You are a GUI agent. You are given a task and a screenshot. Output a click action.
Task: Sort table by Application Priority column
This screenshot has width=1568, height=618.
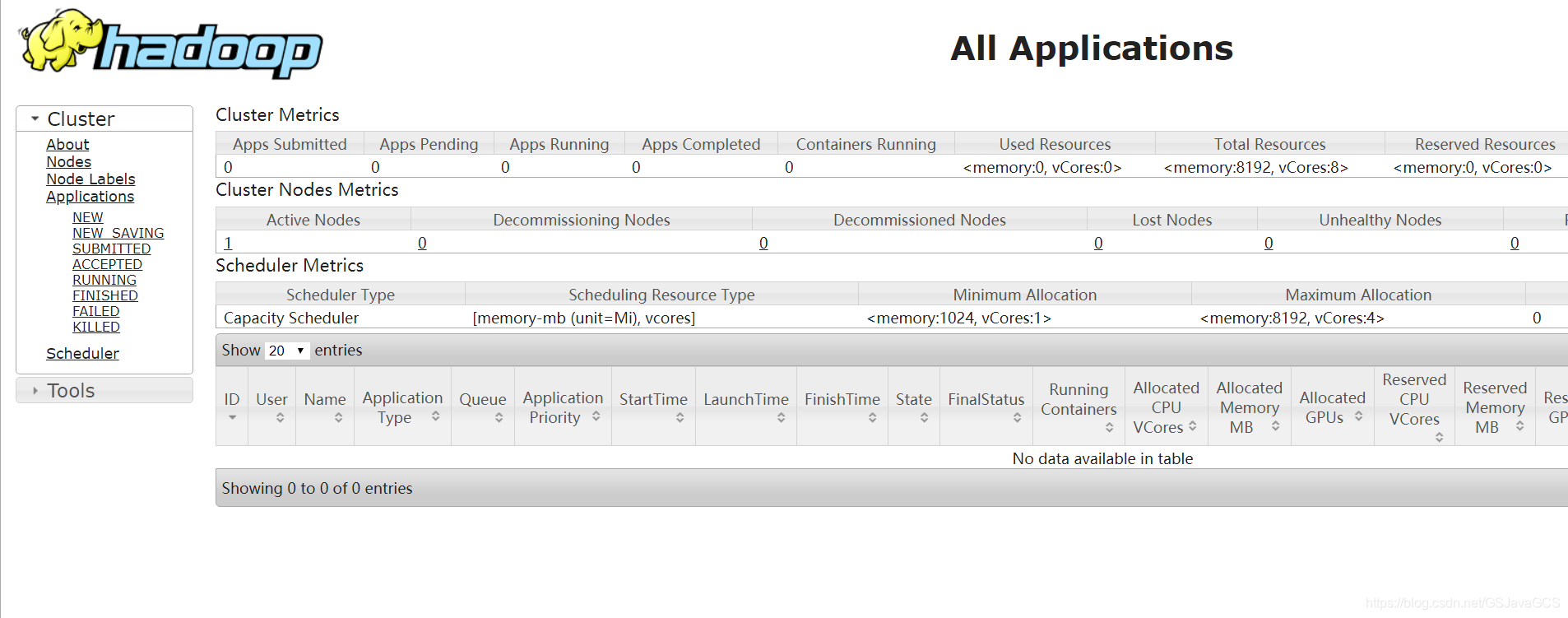(x=563, y=407)
